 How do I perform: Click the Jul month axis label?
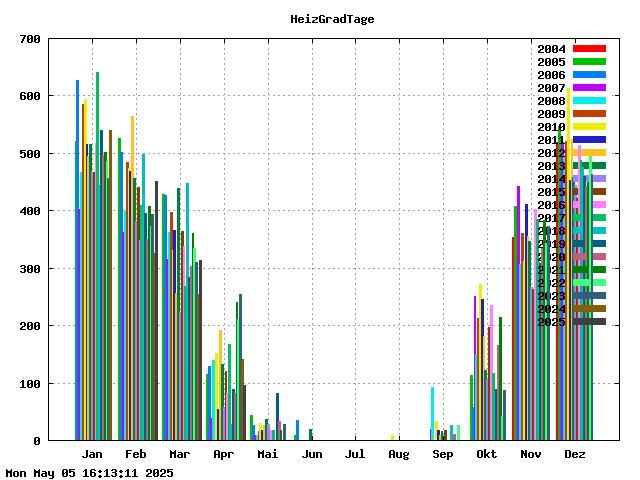[x=355, y=454]
